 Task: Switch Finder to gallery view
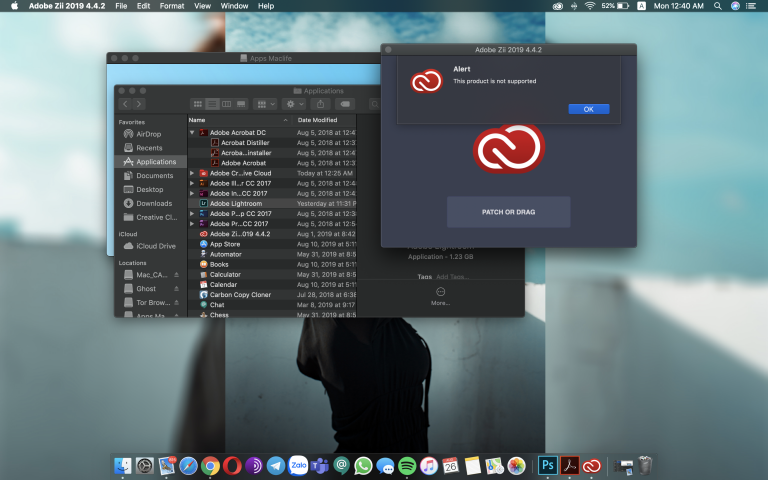(x=241, y=104)
